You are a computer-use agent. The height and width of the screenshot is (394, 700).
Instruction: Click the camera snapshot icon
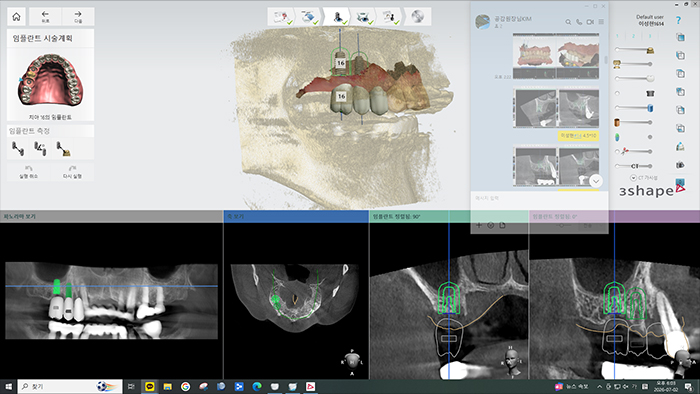coord(680,165)
